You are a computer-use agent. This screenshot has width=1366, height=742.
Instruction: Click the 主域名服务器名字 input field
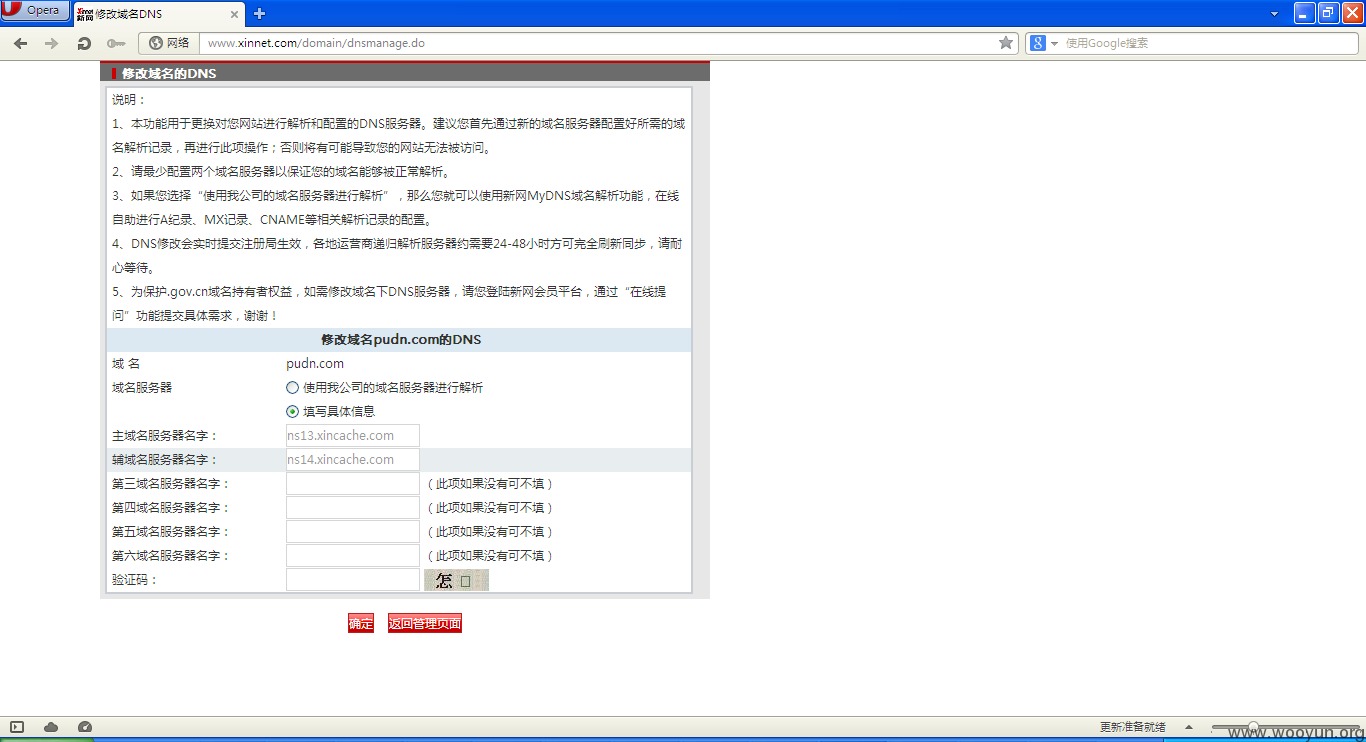coord(353,435)
